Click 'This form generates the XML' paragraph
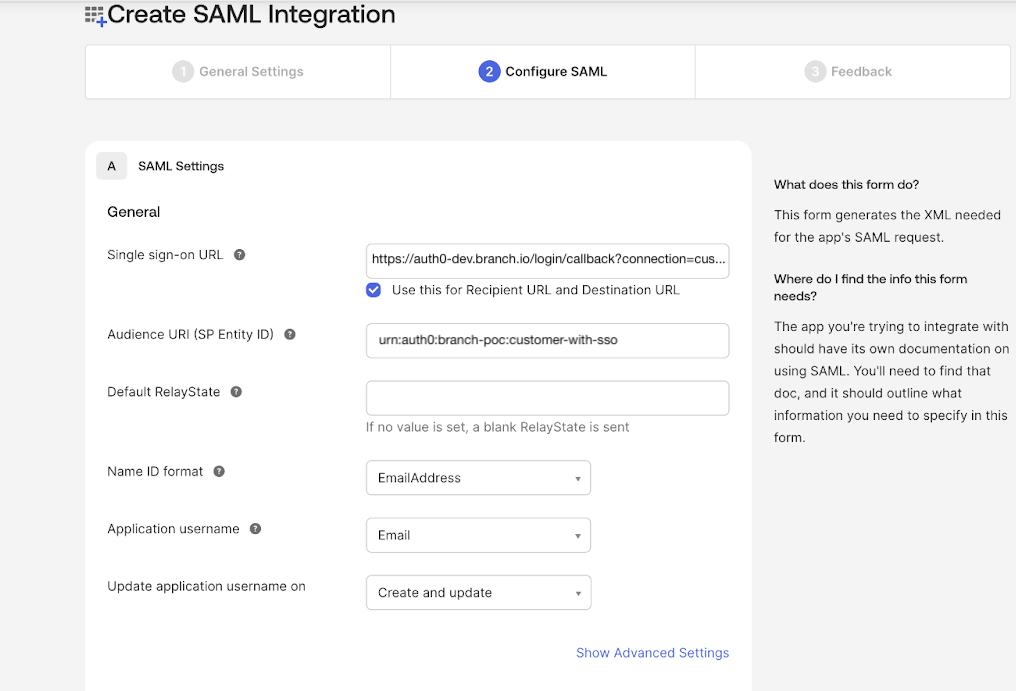This screenshot has height=691, width=1016. (x=887, y=226)
